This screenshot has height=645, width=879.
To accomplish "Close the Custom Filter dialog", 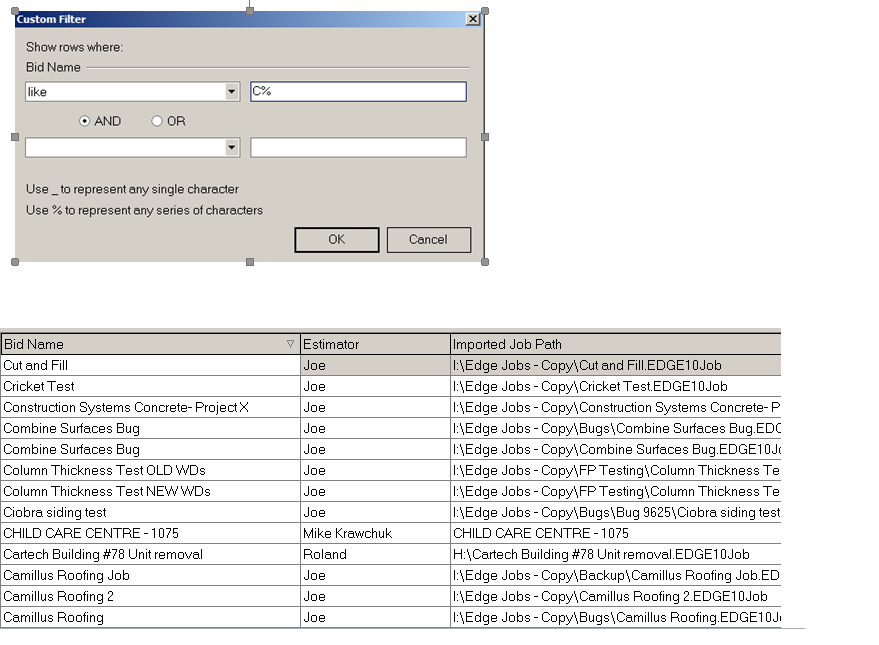I will pos(472,19).
